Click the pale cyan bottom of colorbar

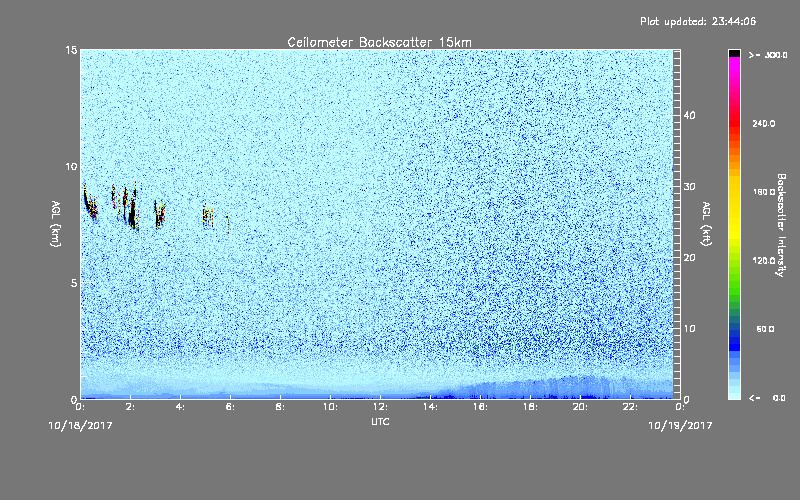734,393
